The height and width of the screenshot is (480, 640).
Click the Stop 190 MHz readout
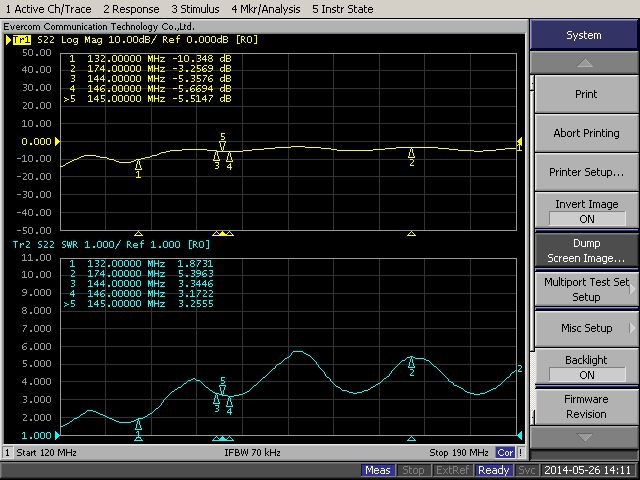click(459, 453)
